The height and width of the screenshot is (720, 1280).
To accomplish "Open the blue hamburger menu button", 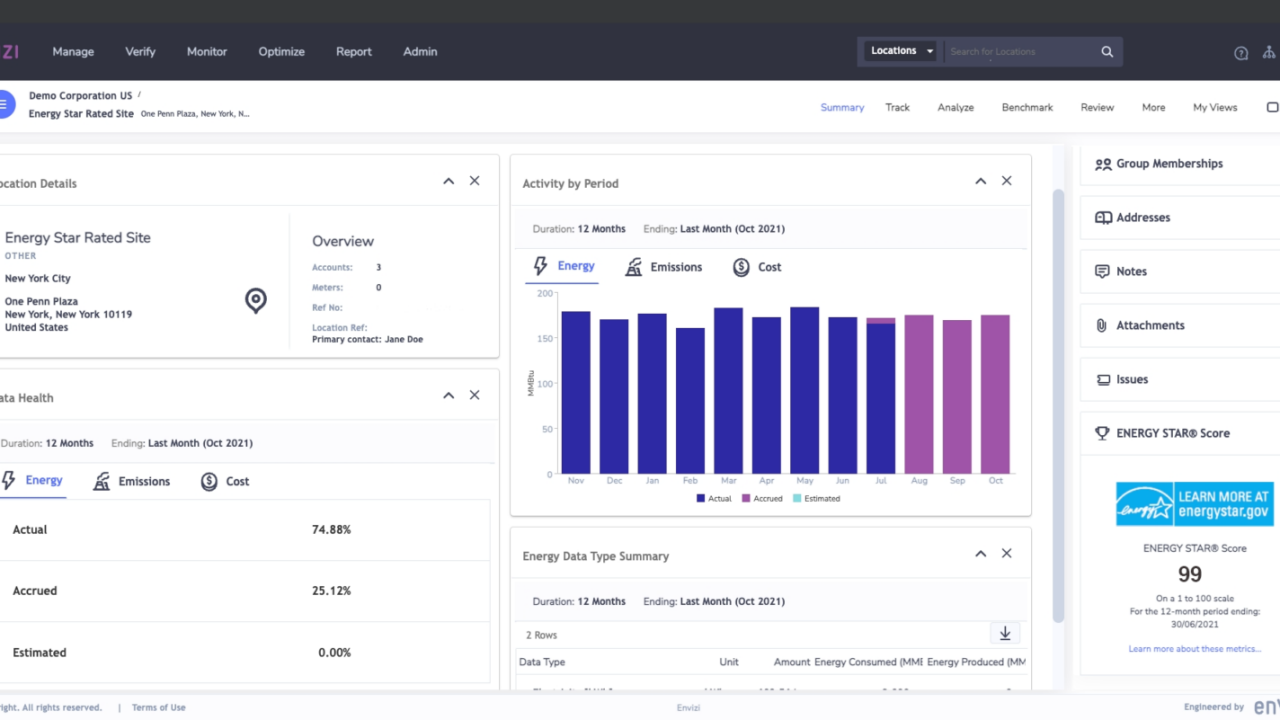I will (5, 104).
